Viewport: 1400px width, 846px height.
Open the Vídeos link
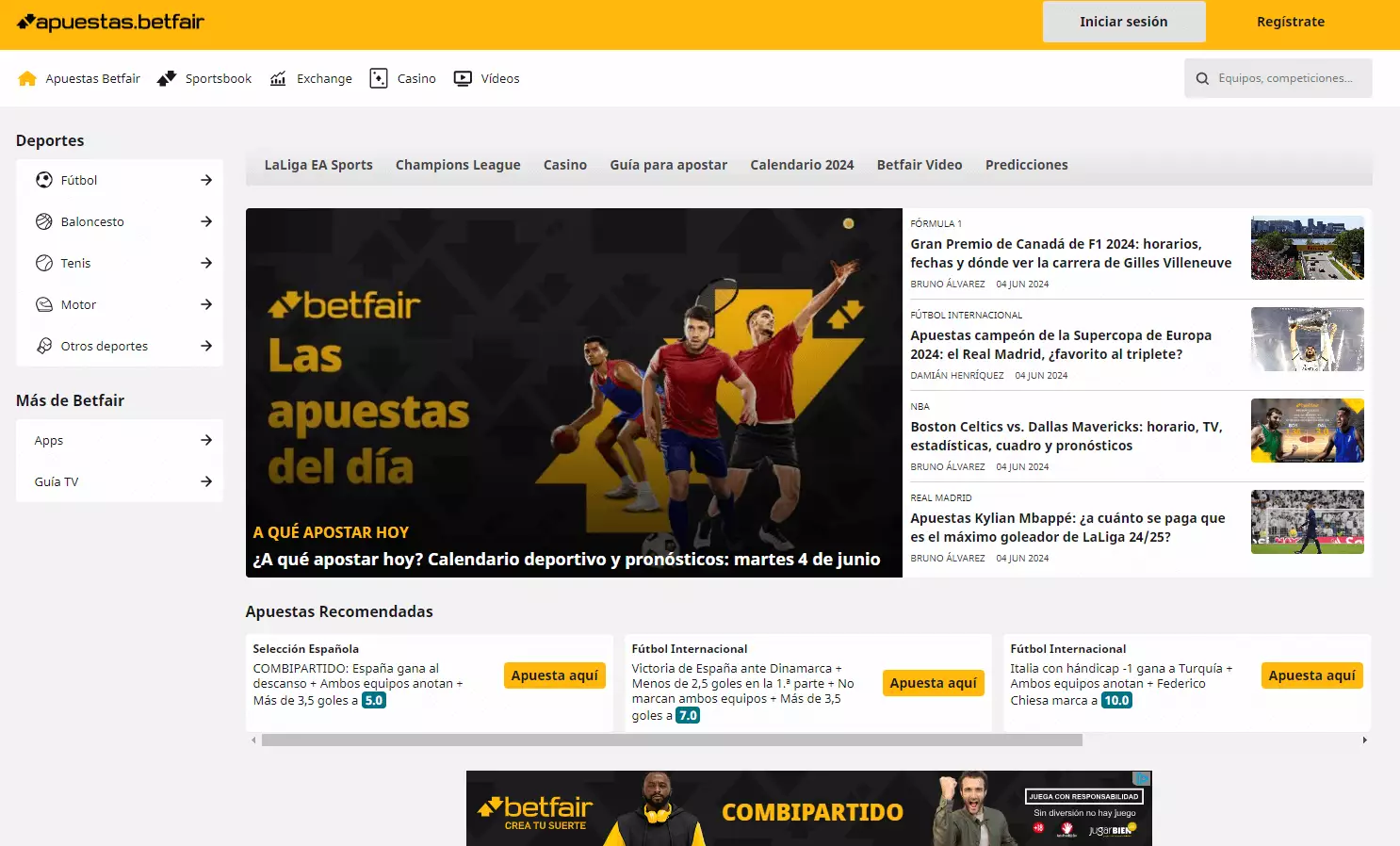[500, 78]
